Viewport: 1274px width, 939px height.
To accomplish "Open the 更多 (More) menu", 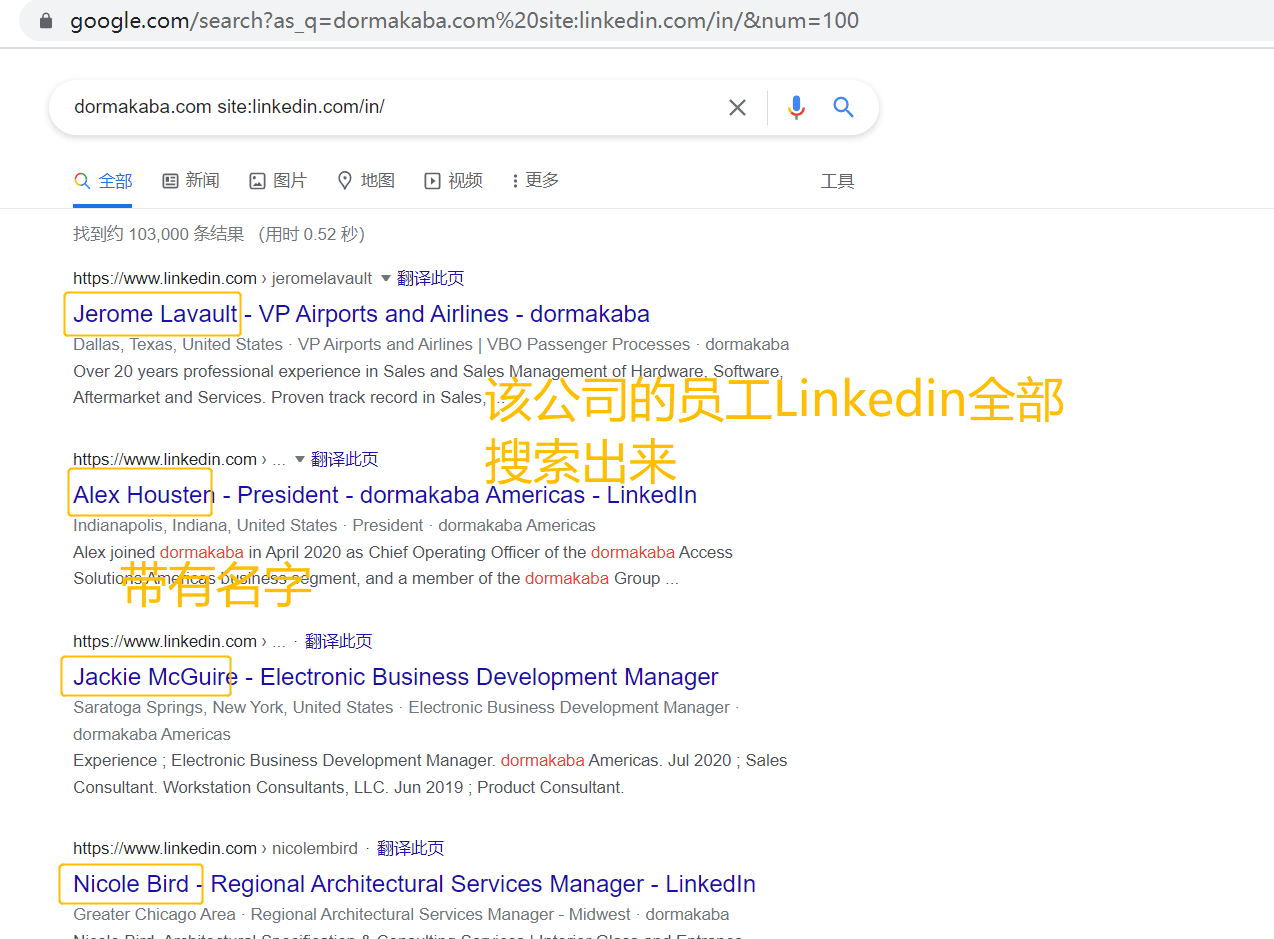I will click(535, 181).
